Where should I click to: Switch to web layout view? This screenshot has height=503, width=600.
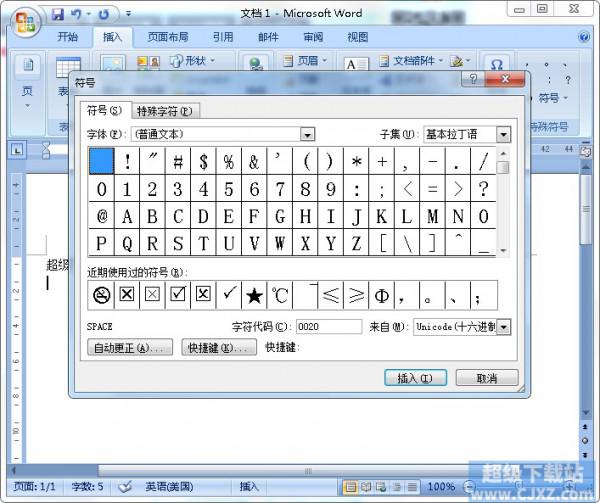(x=381, y=487)
